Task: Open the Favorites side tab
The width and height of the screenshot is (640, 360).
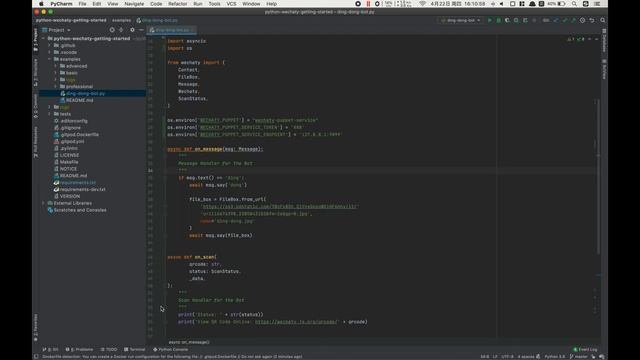Action: (36, 327)
